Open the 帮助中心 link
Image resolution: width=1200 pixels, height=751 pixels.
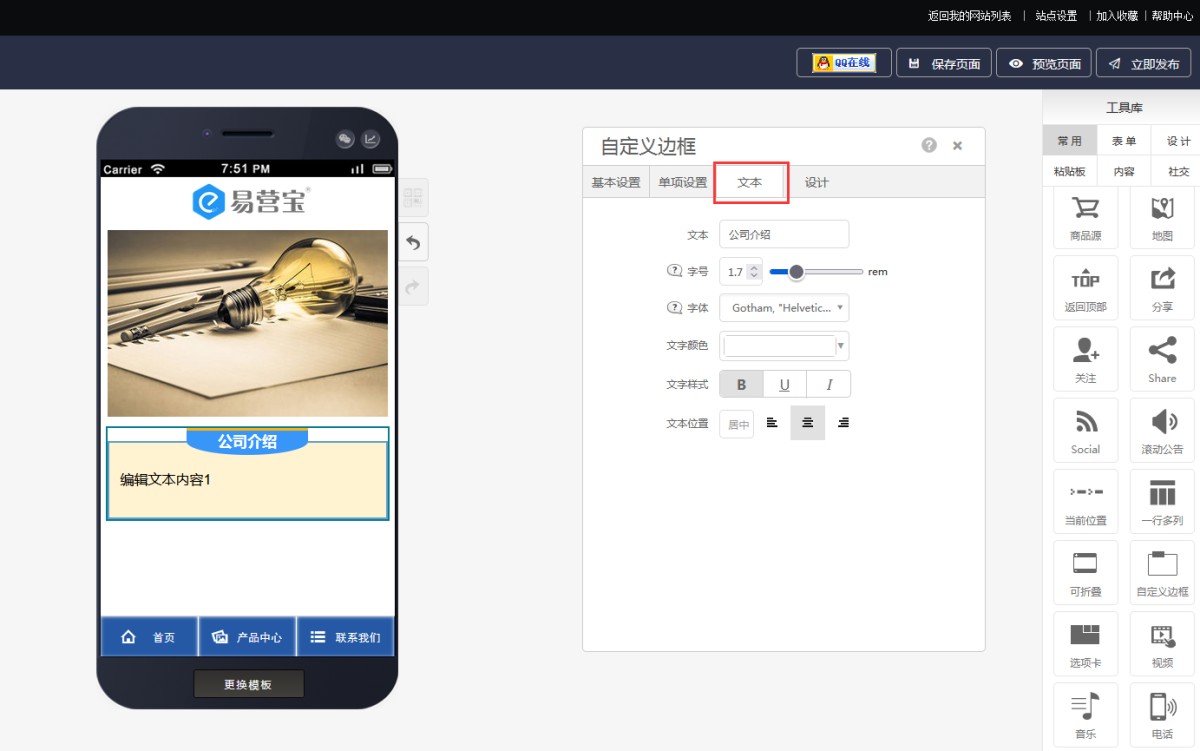(x=1172, y=16)
